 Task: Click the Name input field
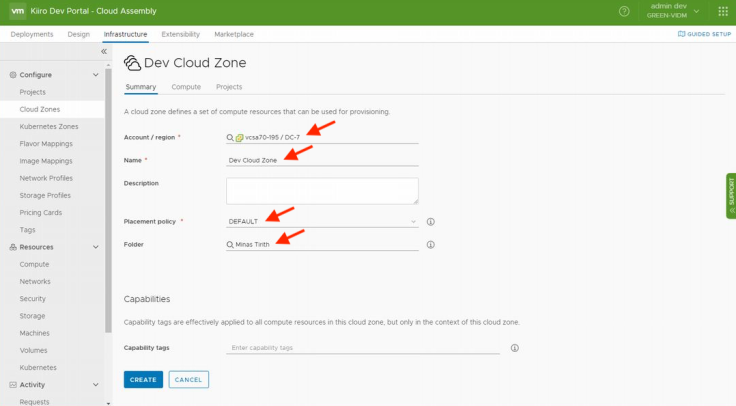[x=322, y=160]
